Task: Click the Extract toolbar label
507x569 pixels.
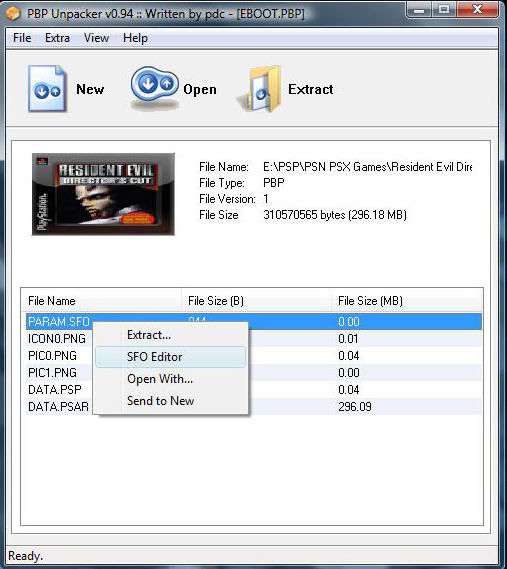Action: click(311, 89)
